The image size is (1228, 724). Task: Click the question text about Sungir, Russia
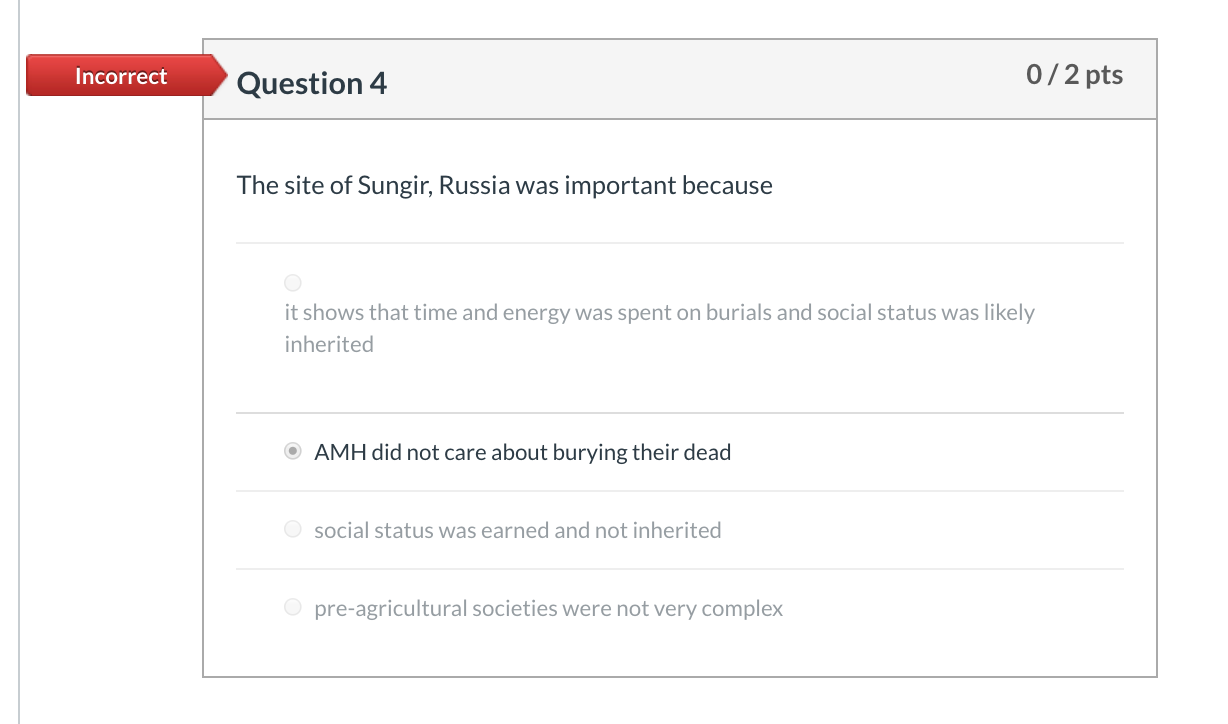(x=504, y=185)
